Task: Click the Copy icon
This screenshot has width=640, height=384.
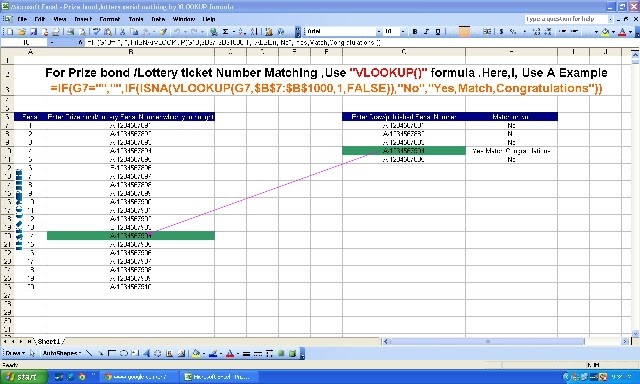Action: pos(134,31)
